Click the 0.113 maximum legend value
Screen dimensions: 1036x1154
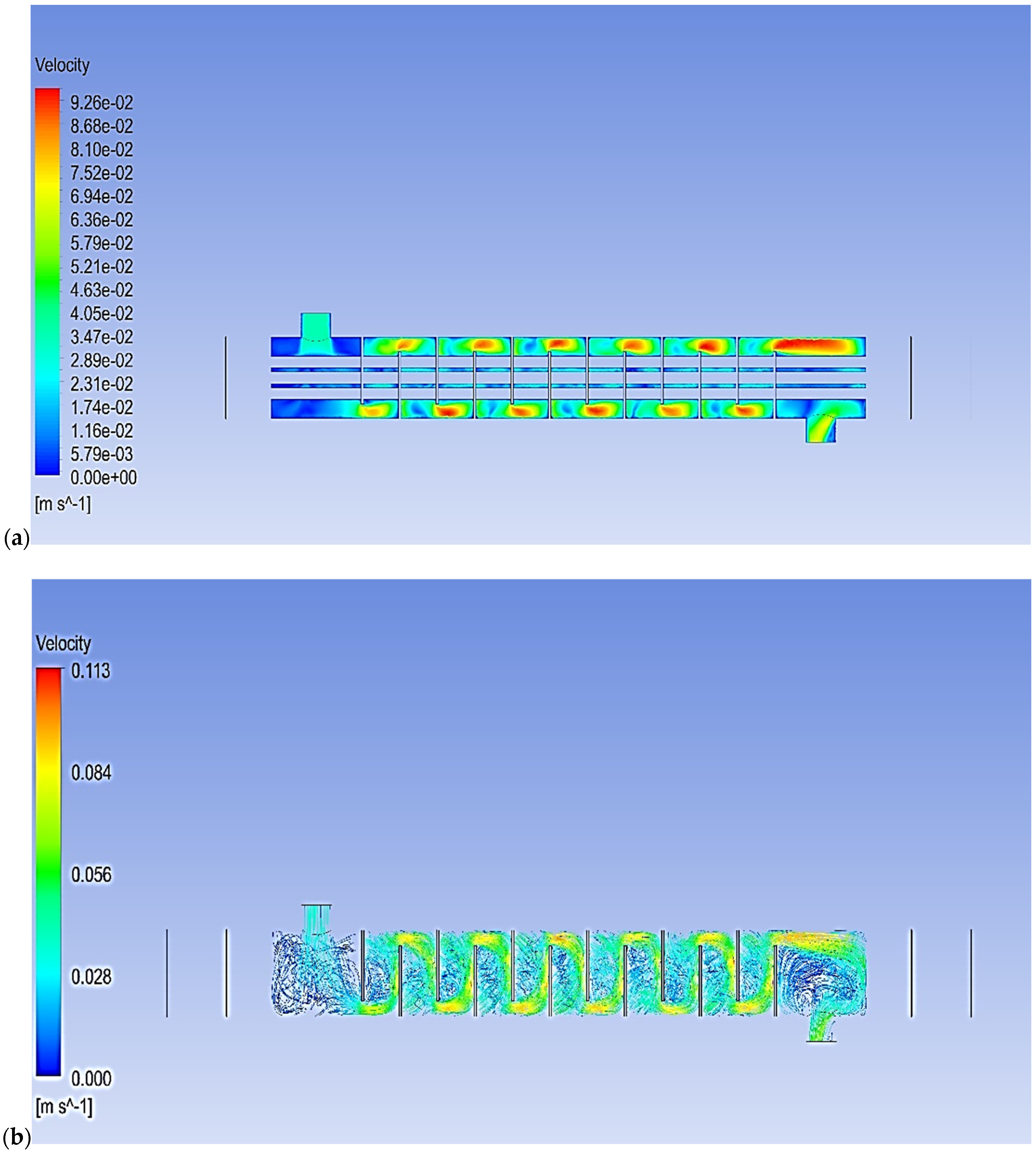pyautogui.click(x=90, y=671)
